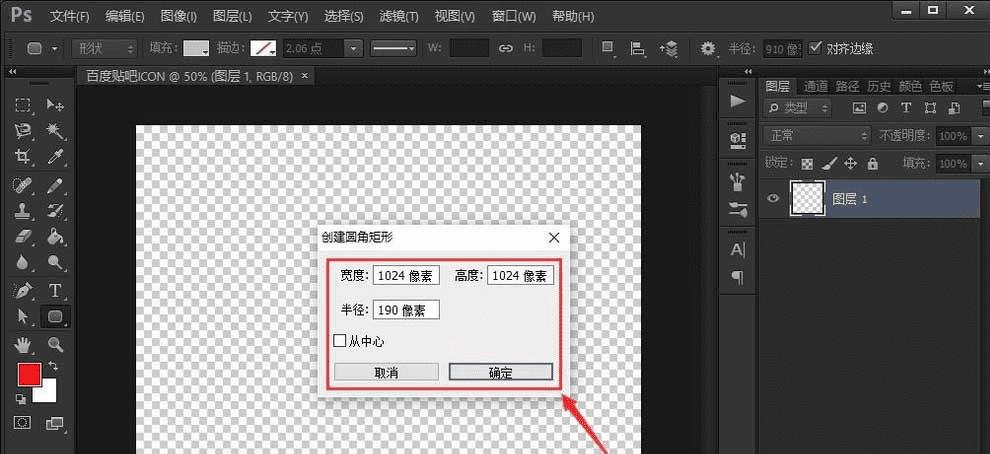
Task: Open the layer filter 类型 dropdown
Action: (798, 108)
